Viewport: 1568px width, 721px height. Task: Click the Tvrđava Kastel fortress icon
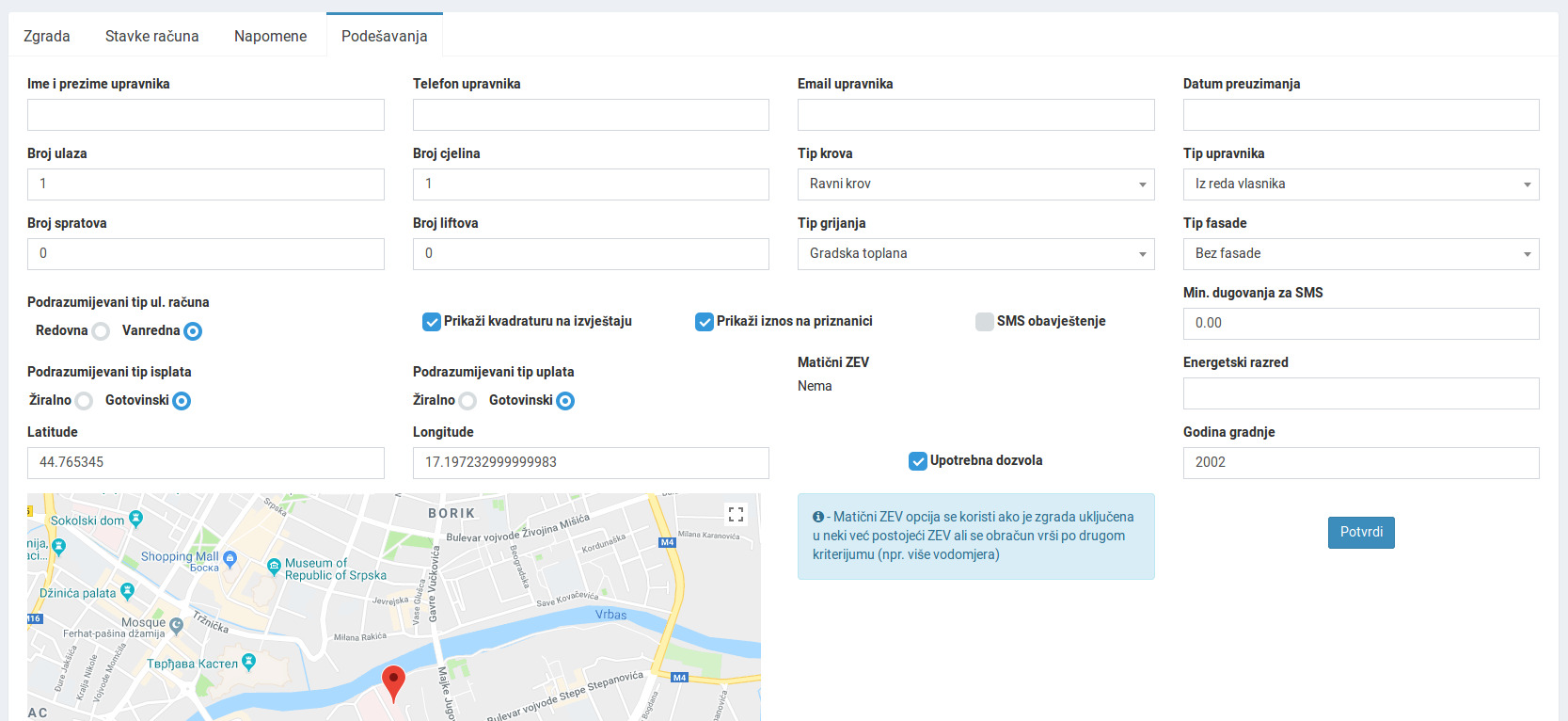coord(248,662)
